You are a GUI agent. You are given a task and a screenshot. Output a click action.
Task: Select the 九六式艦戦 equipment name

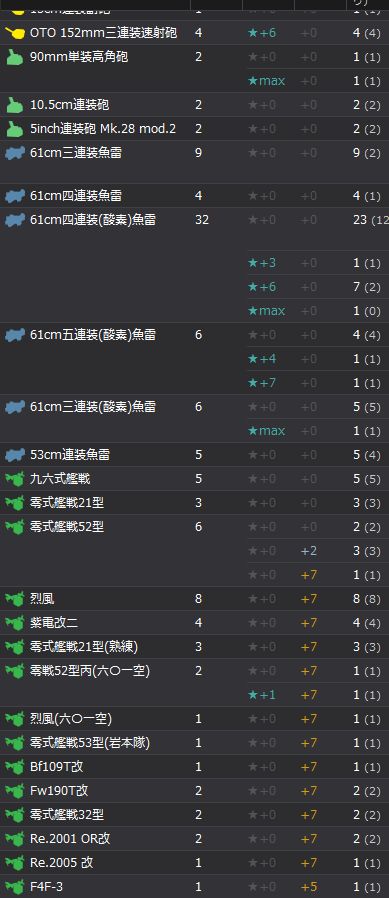pyautogui.click(x=60, y=478)
